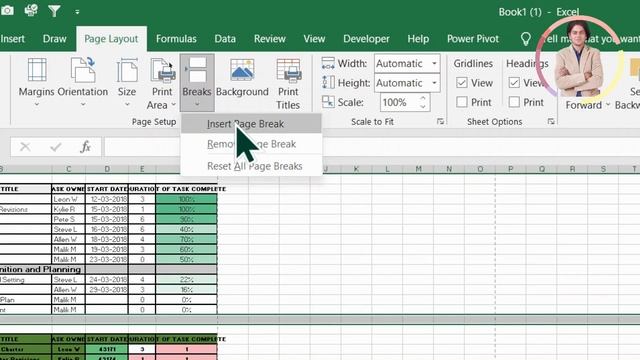Click cell containing Leon W
Viewport: 640px width, 360px height.
(69, 199)
